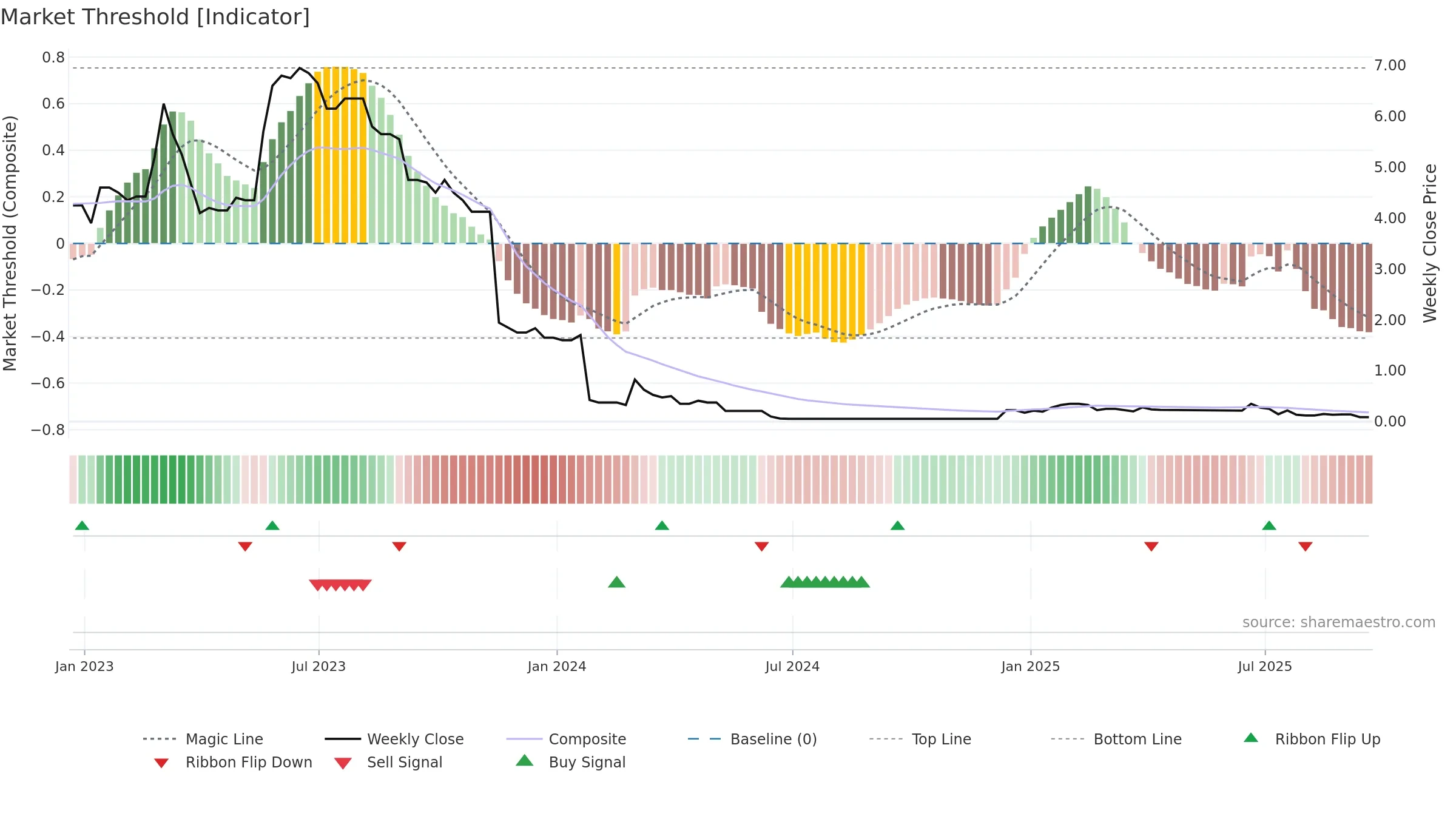Image resolution: width=1456 pixels, height=819 pixels.
Task: Click the Jul 2023 x-axis label
Action: click(318, 667)
